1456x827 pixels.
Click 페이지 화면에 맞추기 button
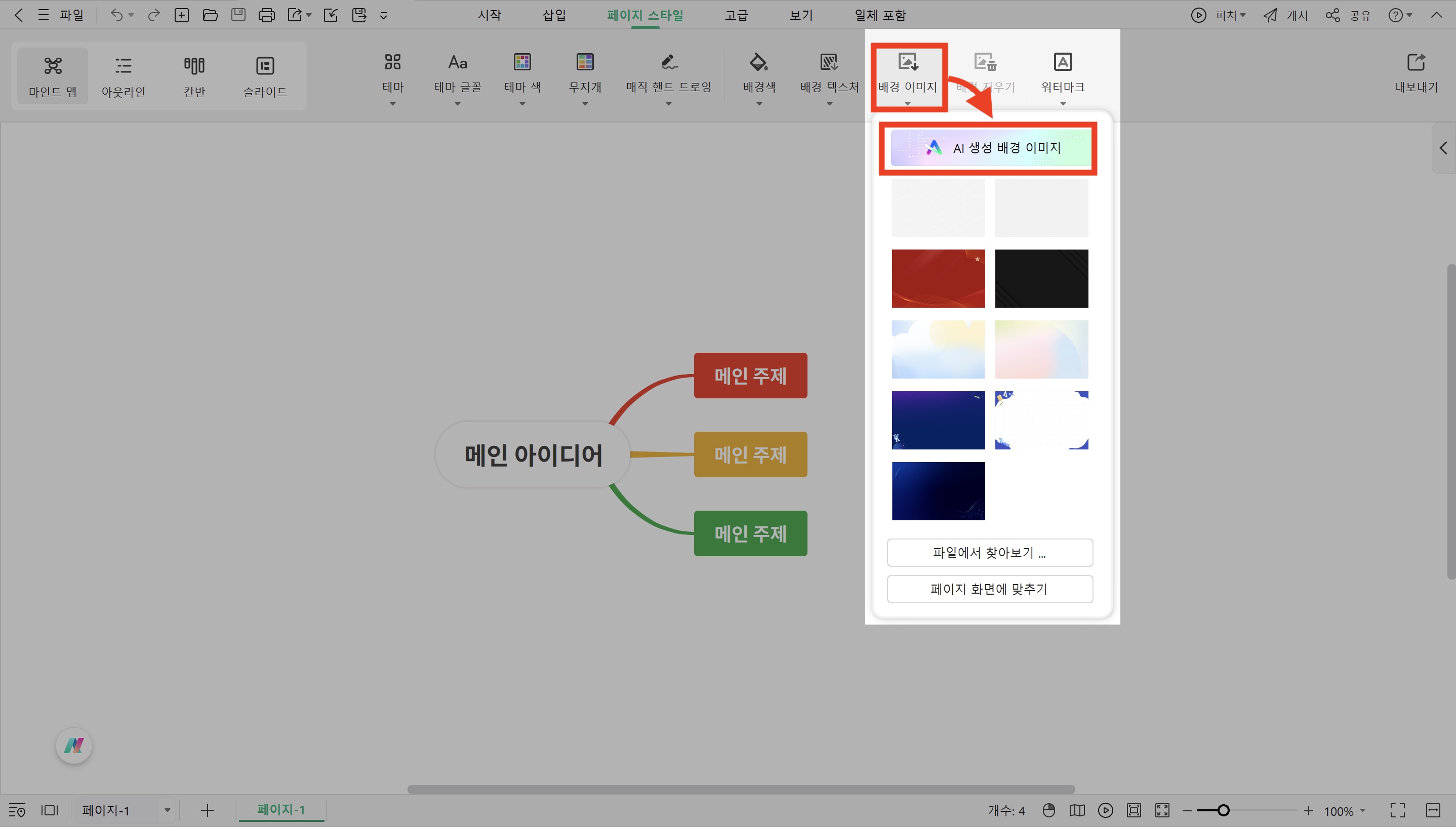pyautogui.click(x=990, y=589)
